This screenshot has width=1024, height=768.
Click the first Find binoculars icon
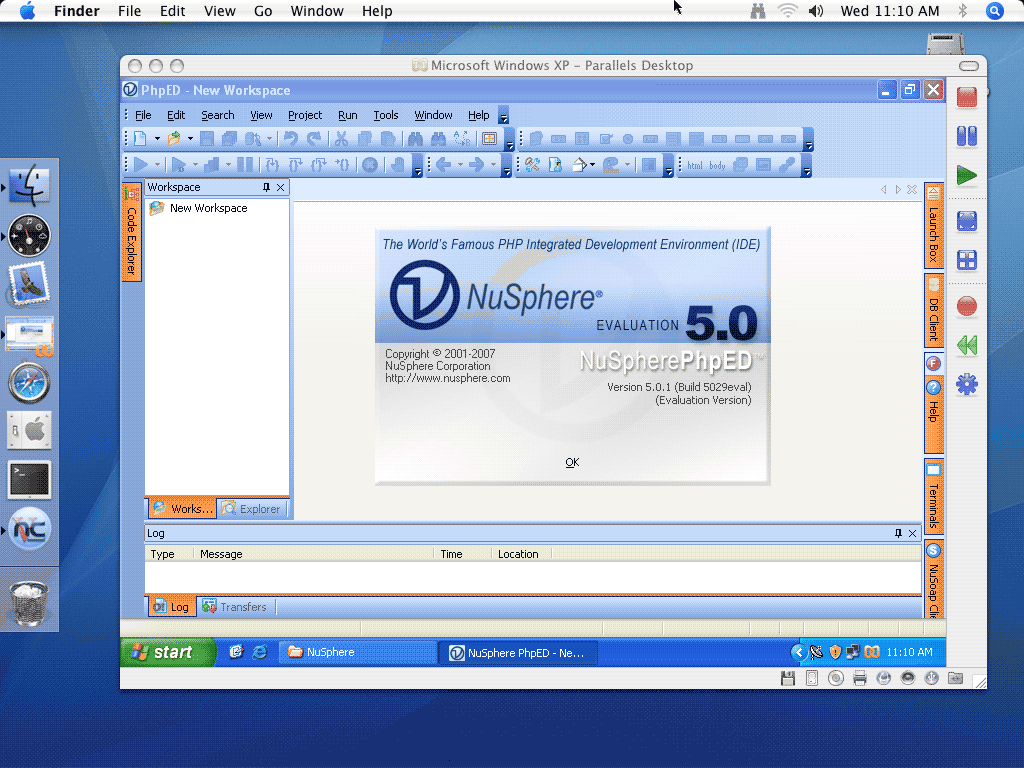[415, 138]
